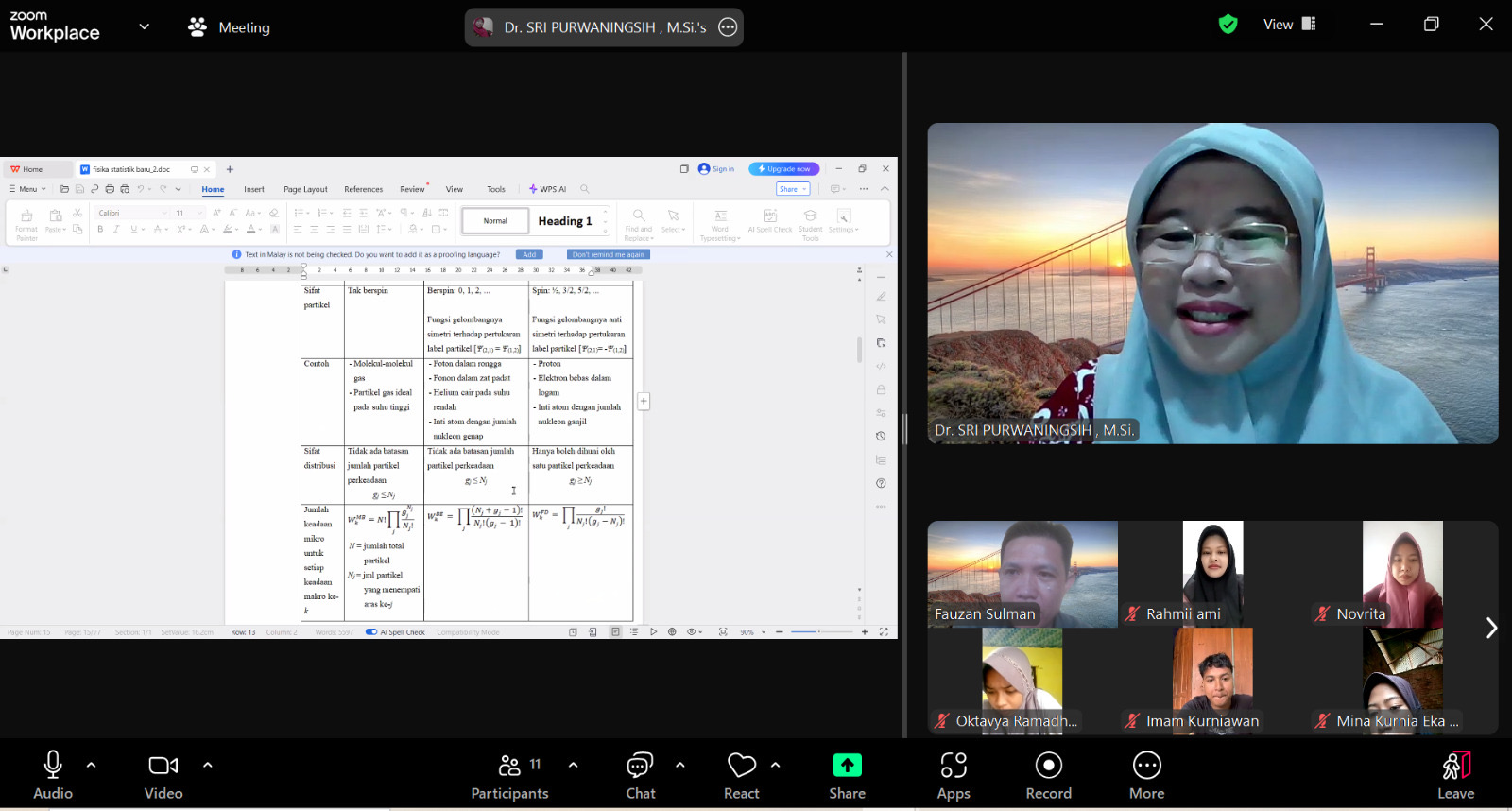Expand video options arrow next to Video

pos(208,765)
